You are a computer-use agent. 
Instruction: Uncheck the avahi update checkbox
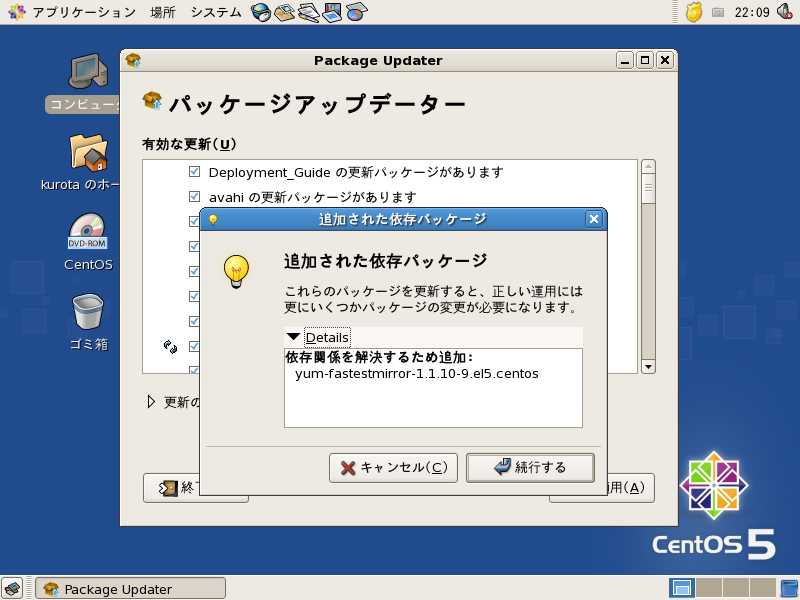[194, 196]
